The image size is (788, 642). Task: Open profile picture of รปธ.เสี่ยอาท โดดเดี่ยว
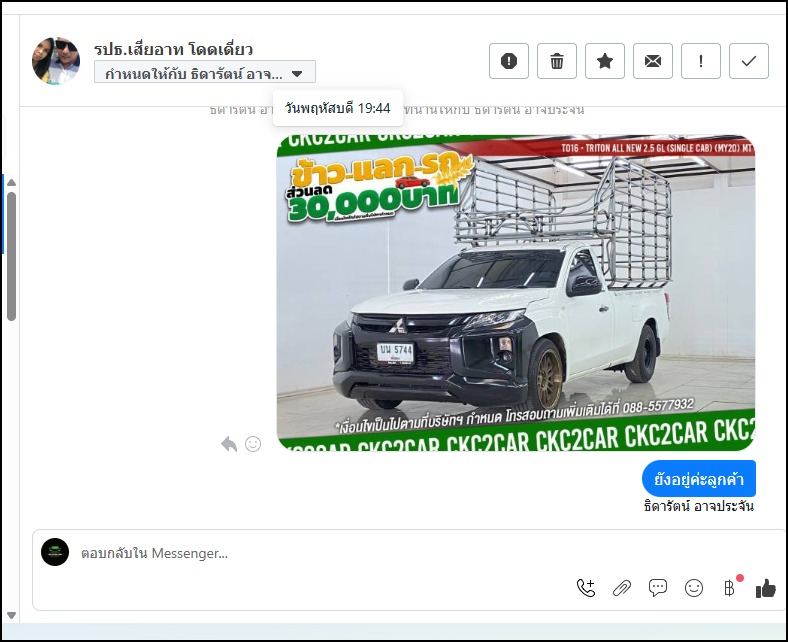(56, 60)
